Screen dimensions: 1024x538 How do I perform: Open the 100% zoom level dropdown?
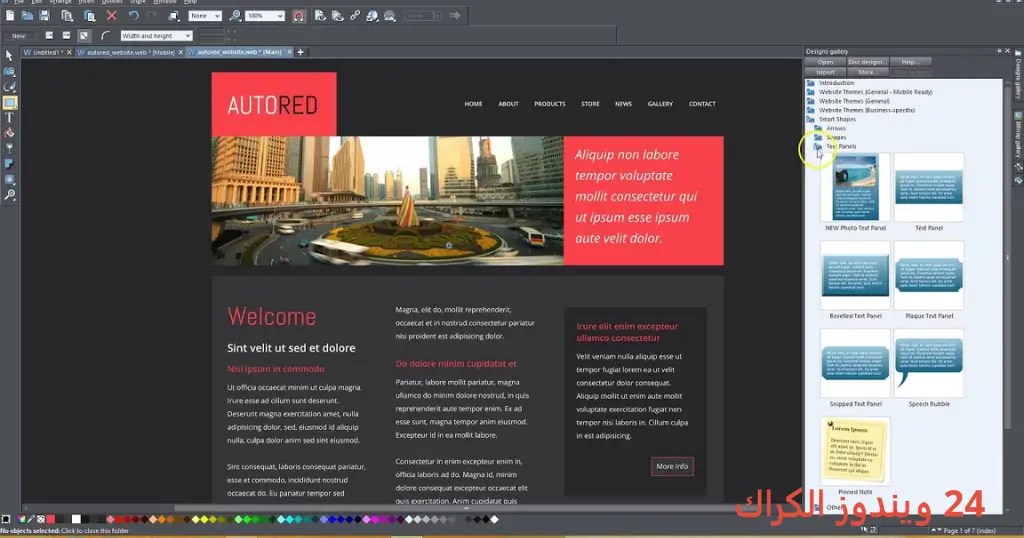click(265, 16)
